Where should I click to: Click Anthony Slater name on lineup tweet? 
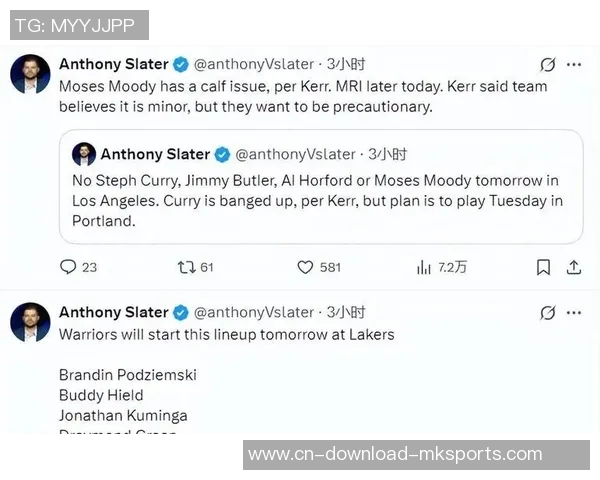point(113,313)
